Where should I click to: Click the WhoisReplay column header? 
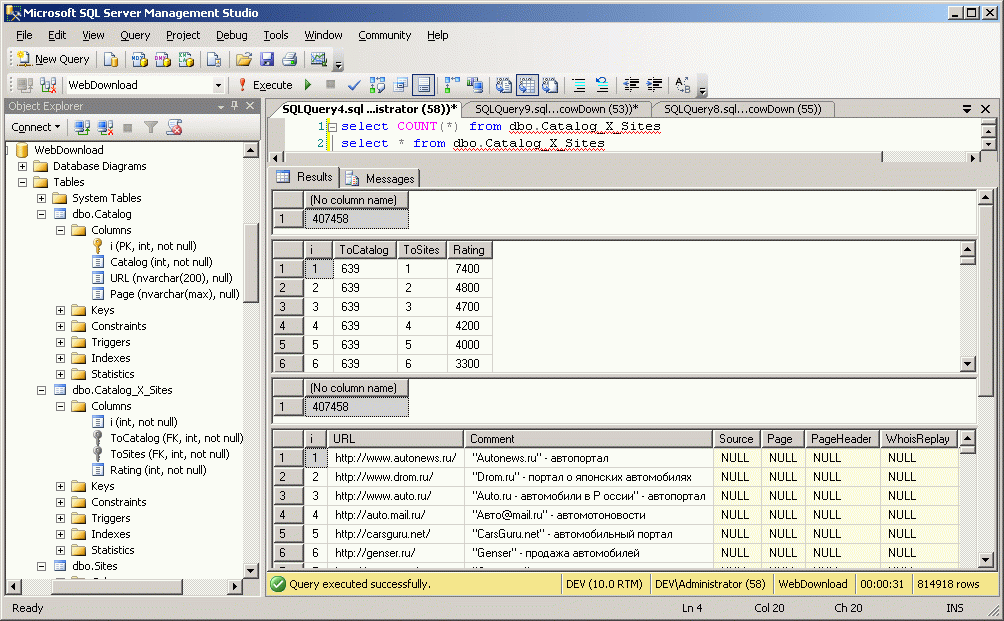[x=918, y=439]
